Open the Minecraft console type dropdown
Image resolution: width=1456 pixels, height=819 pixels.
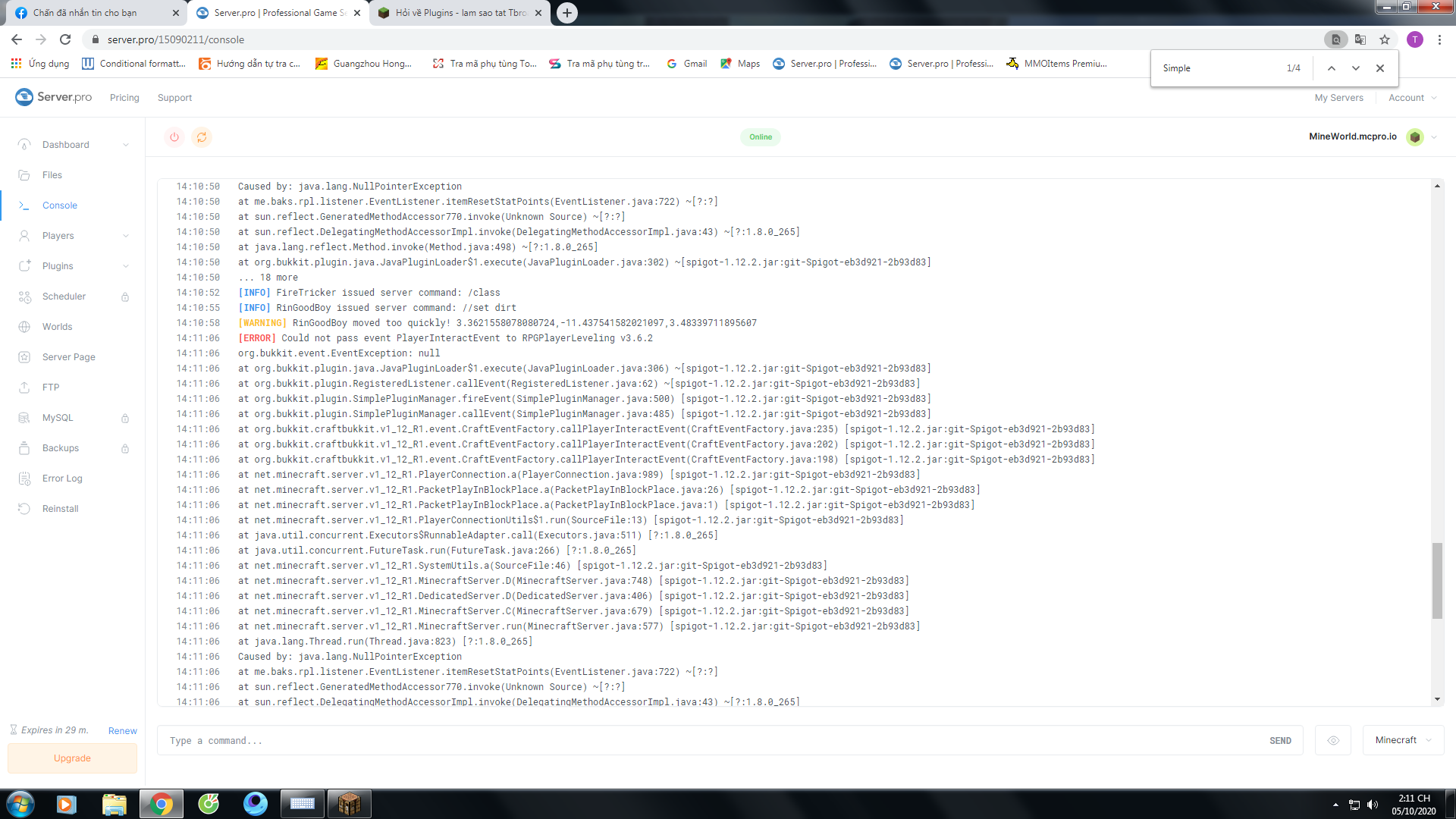[x=1403, y=740]
